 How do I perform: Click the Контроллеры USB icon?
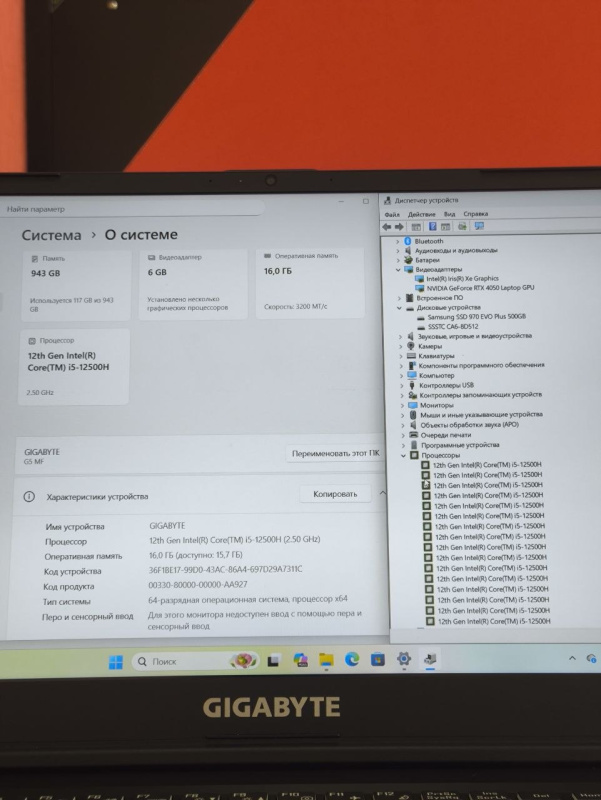412,385
